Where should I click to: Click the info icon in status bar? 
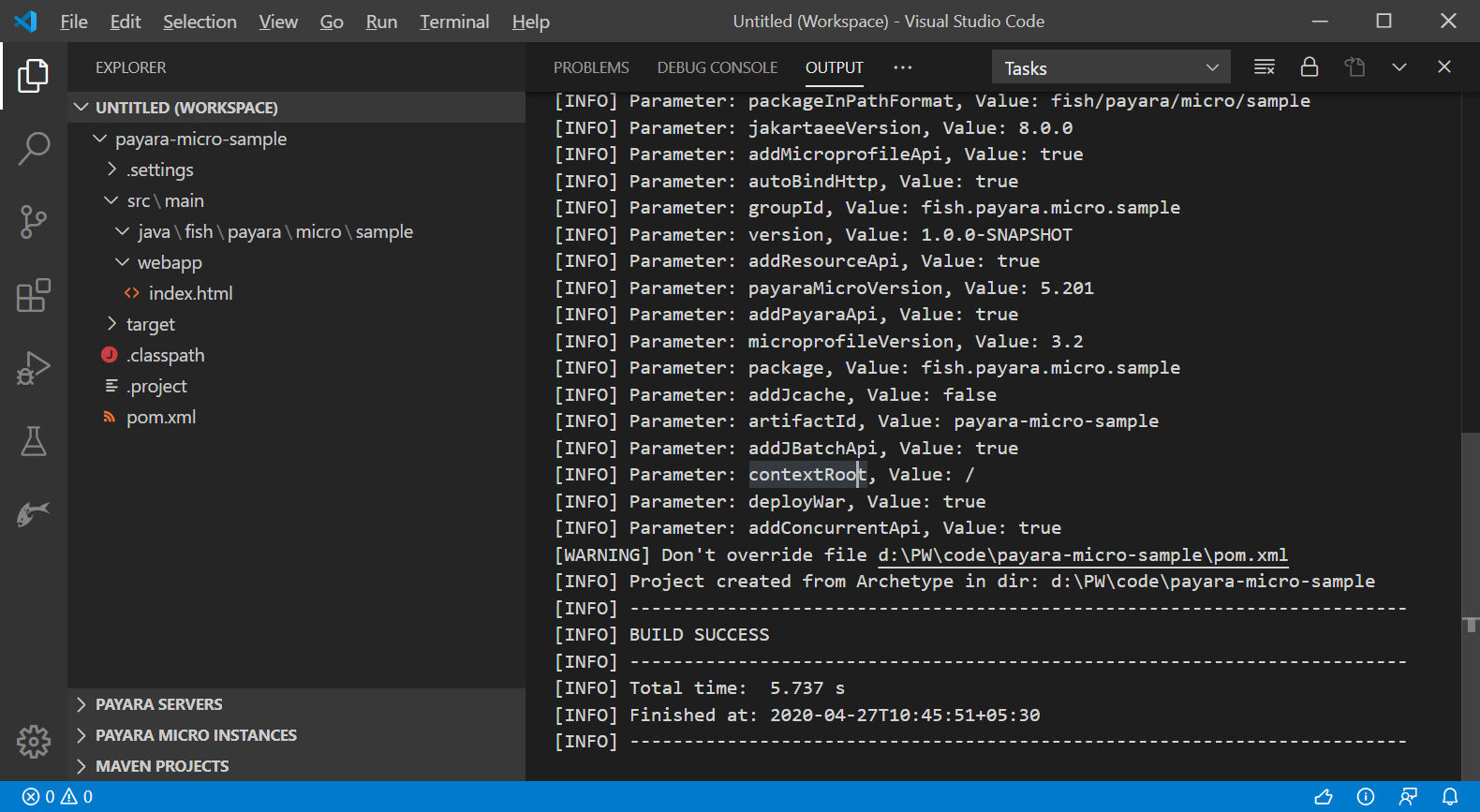click(1366, 797)
